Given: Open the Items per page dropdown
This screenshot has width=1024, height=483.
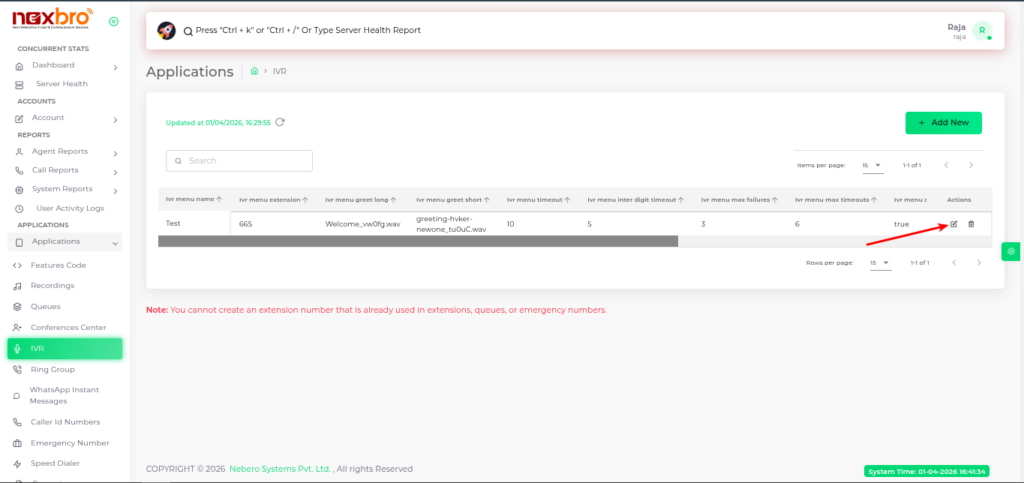Looking at the screenshot, I should tap(872, 164).
